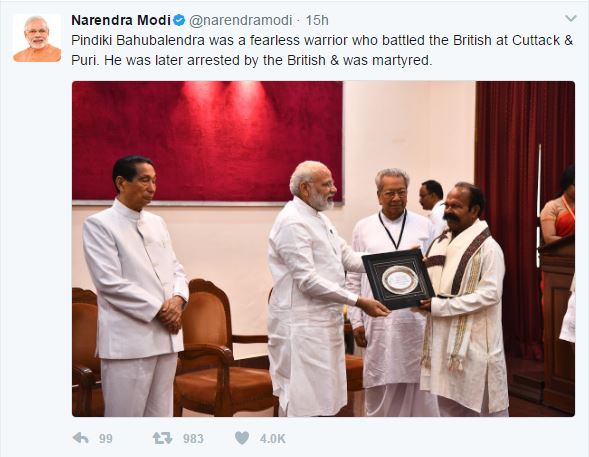View the 99 replies count

(x=106, y=439)
